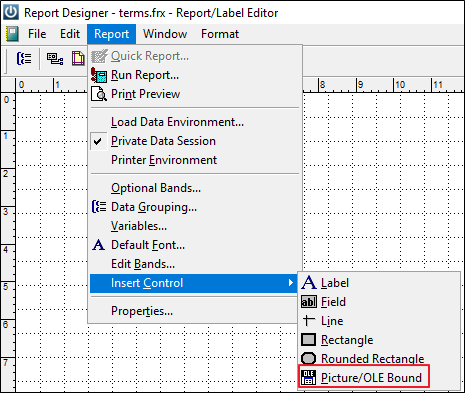Image resolution: width=465 pixels, height=393 pixels.
Task: Open Optional Bands... dialog
Action: tap(195, 188)
